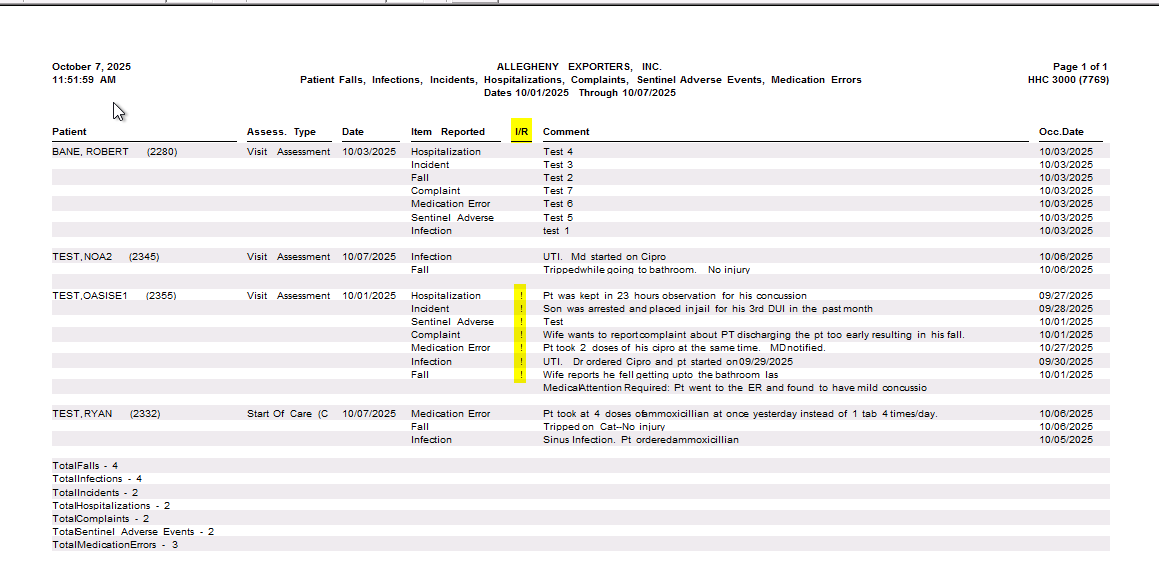Select the flag beside OASISE1's Medication Error
Viewport: 1159px width, 587px height.
tap(521, 348)
